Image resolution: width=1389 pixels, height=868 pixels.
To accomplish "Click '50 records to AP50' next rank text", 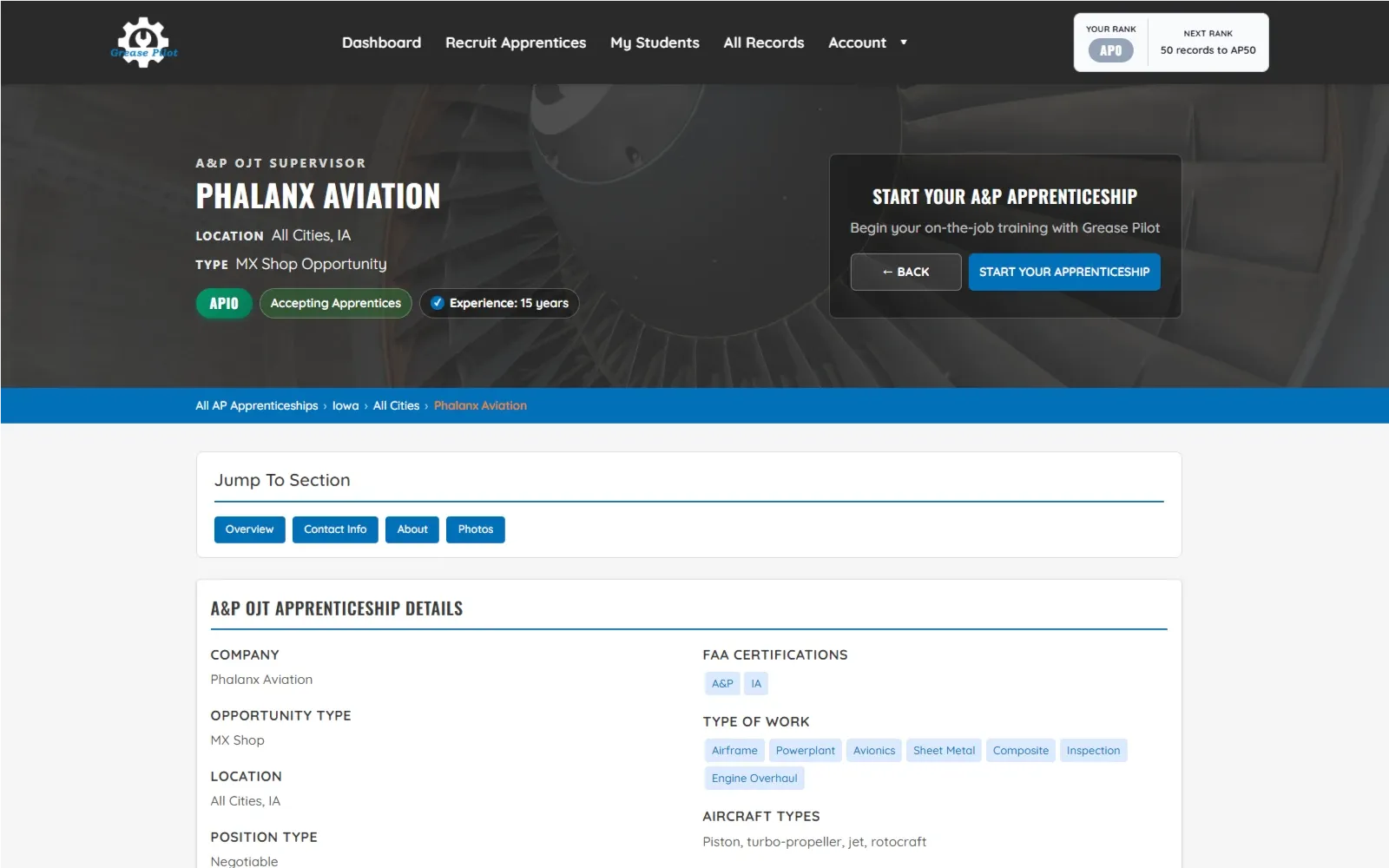I will pos(1208,50).
